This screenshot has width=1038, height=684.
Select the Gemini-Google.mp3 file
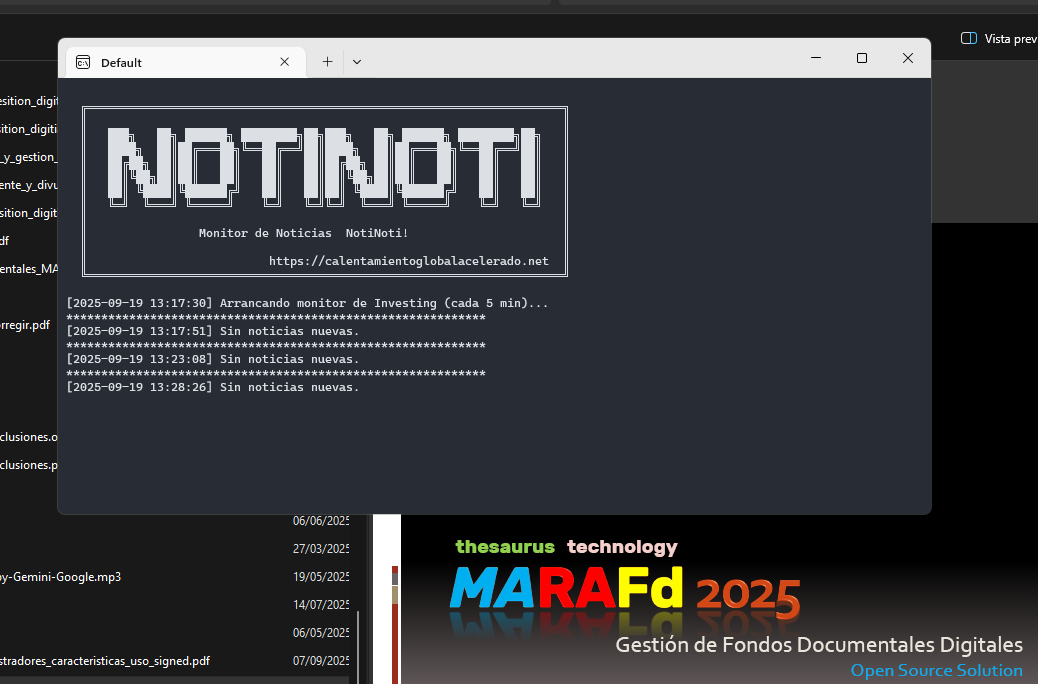tap(60, 577)
